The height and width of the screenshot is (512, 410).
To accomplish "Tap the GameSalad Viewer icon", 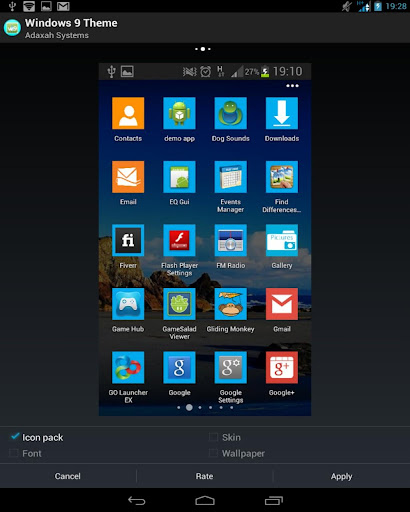I will pos(179,304).
